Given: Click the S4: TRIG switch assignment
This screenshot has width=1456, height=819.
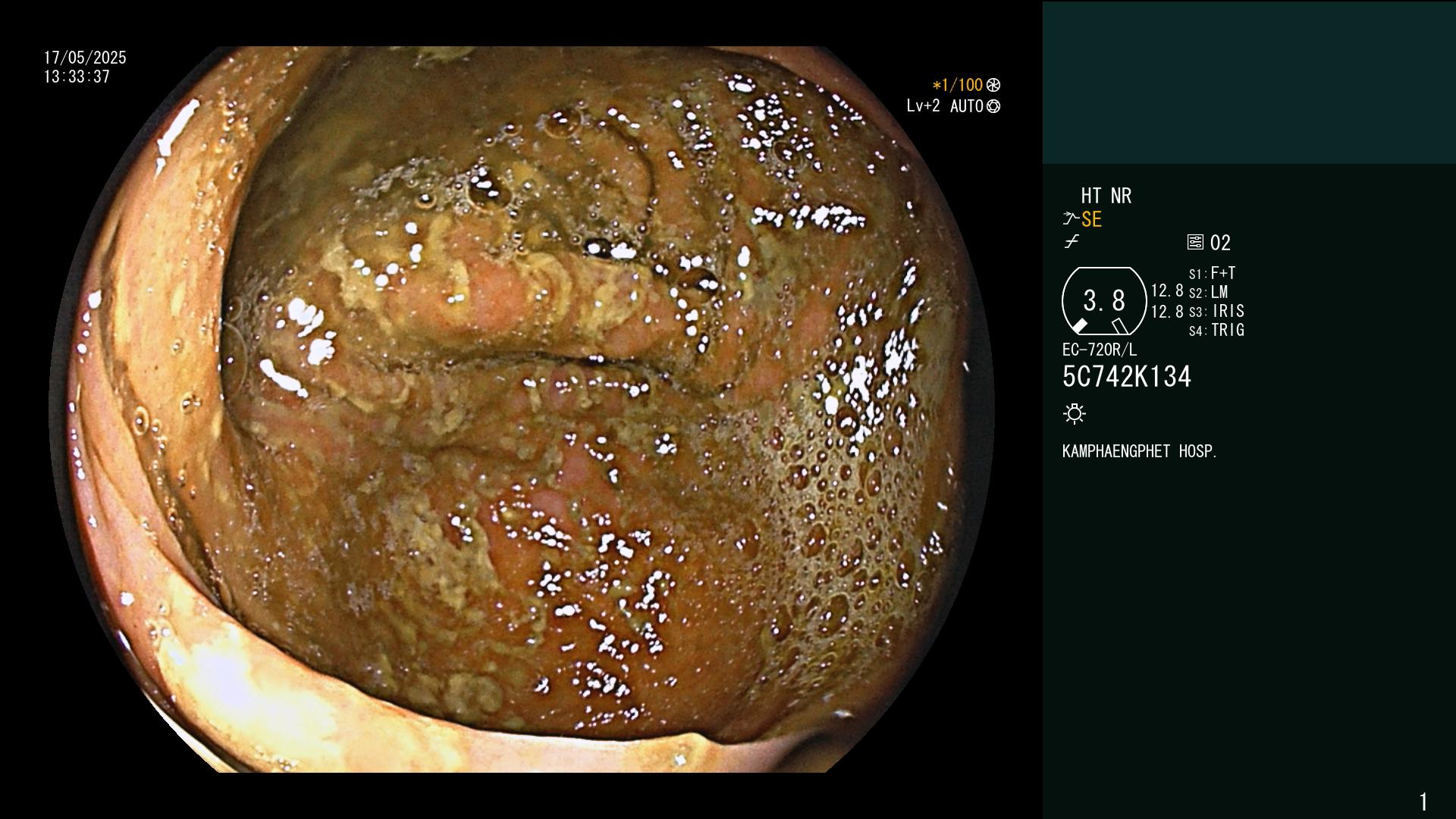Looking at the screenshot, I should point(1216,330).
